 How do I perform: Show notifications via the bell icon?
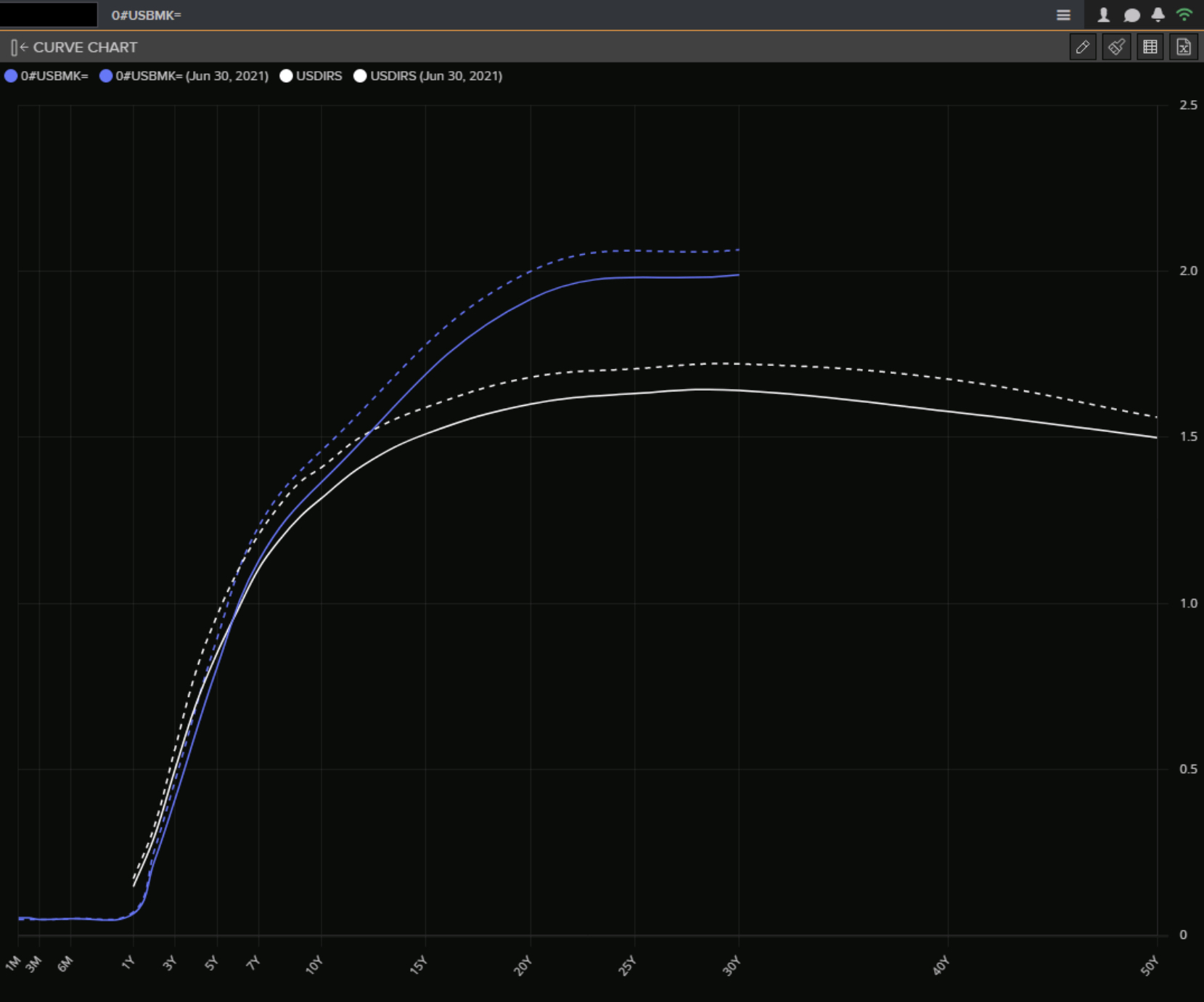click(1158, 15)
